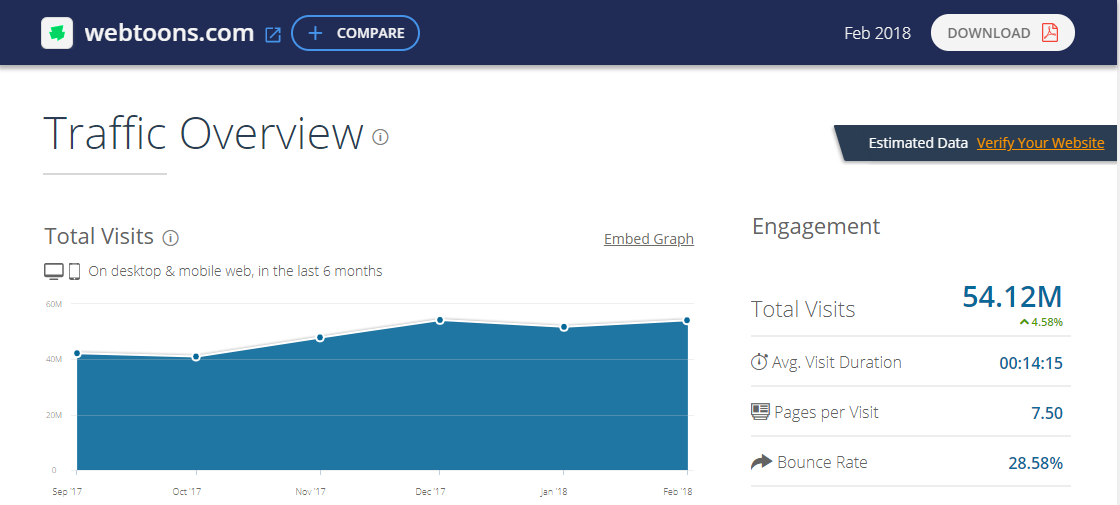Image resolution: width=1120 pixels, height=505 pixels.
Task: Click the mobile device icon
Action: [x=74, y=271]
